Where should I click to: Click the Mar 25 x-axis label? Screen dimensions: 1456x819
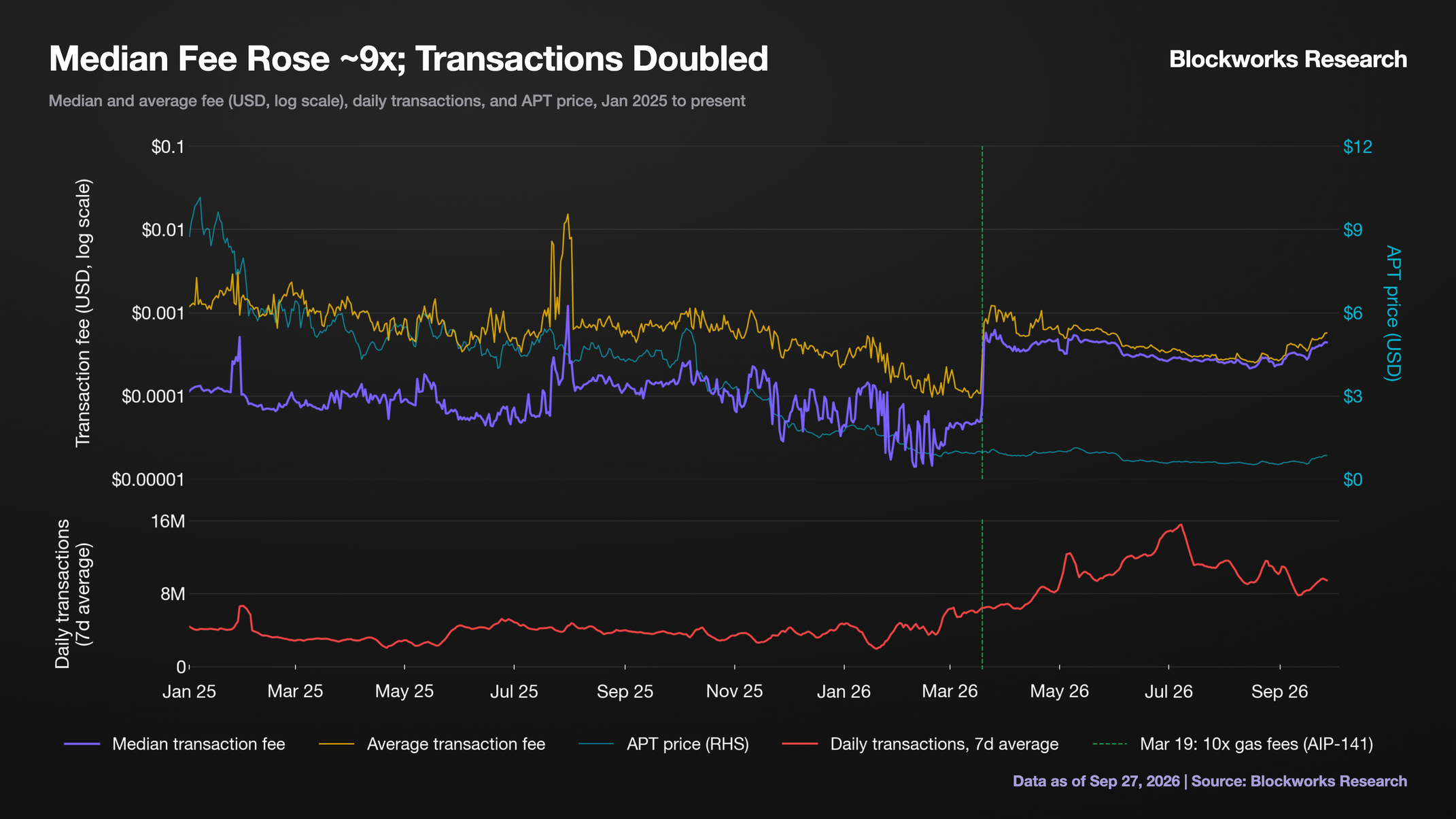coord(295,692)
